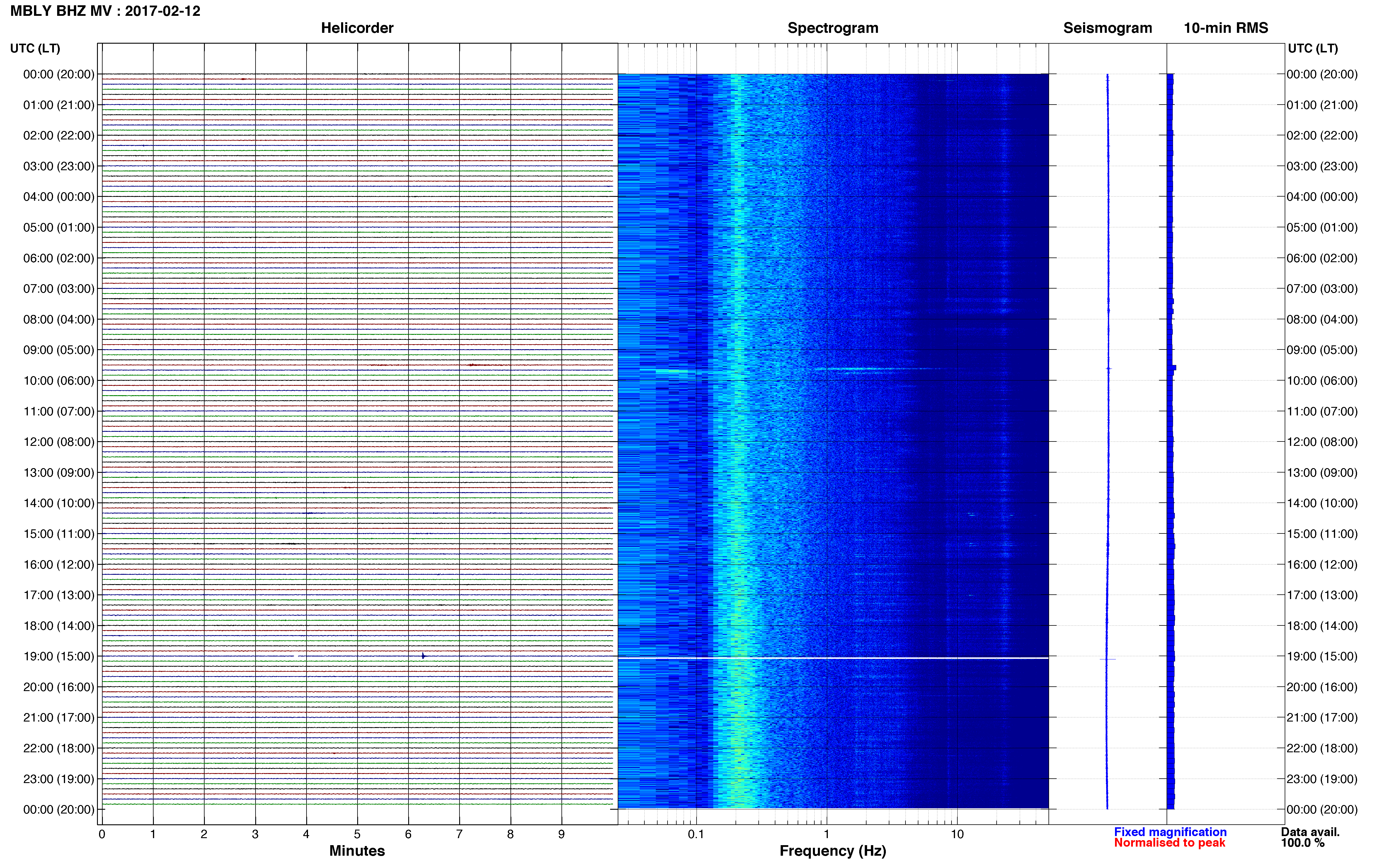1389x868 pixels.
Task: Click right axis time label "22:00 (18:00)"
Action: pos(1322,748)
